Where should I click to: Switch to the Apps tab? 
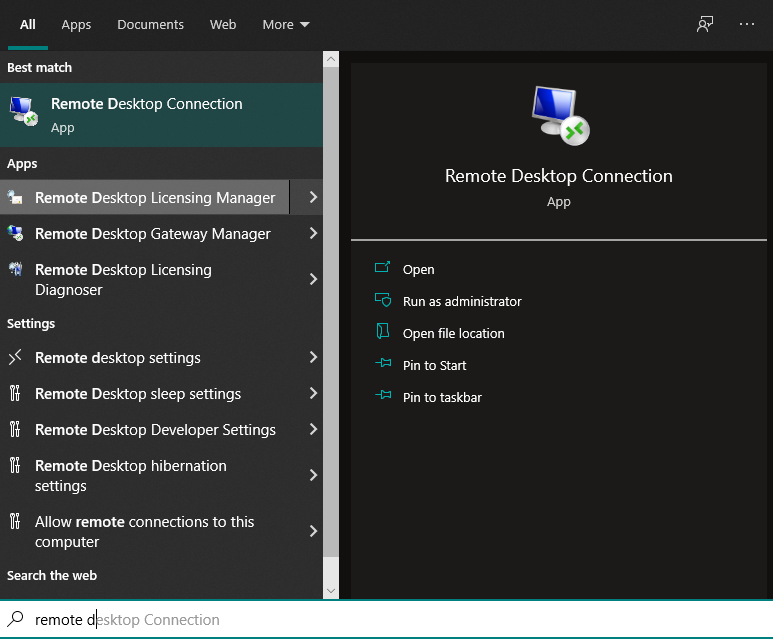76,25
